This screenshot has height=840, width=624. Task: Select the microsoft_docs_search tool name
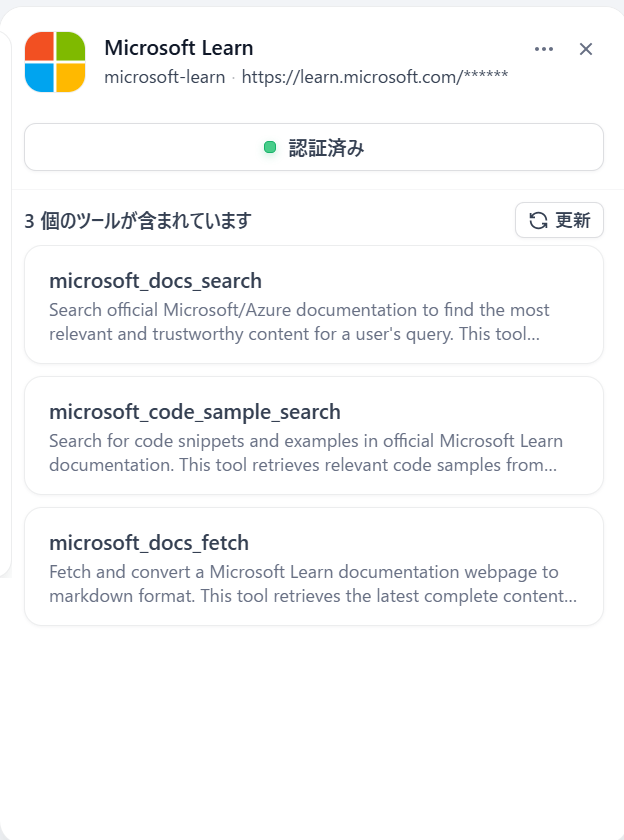pyautogui.click(x=155, y=280)
